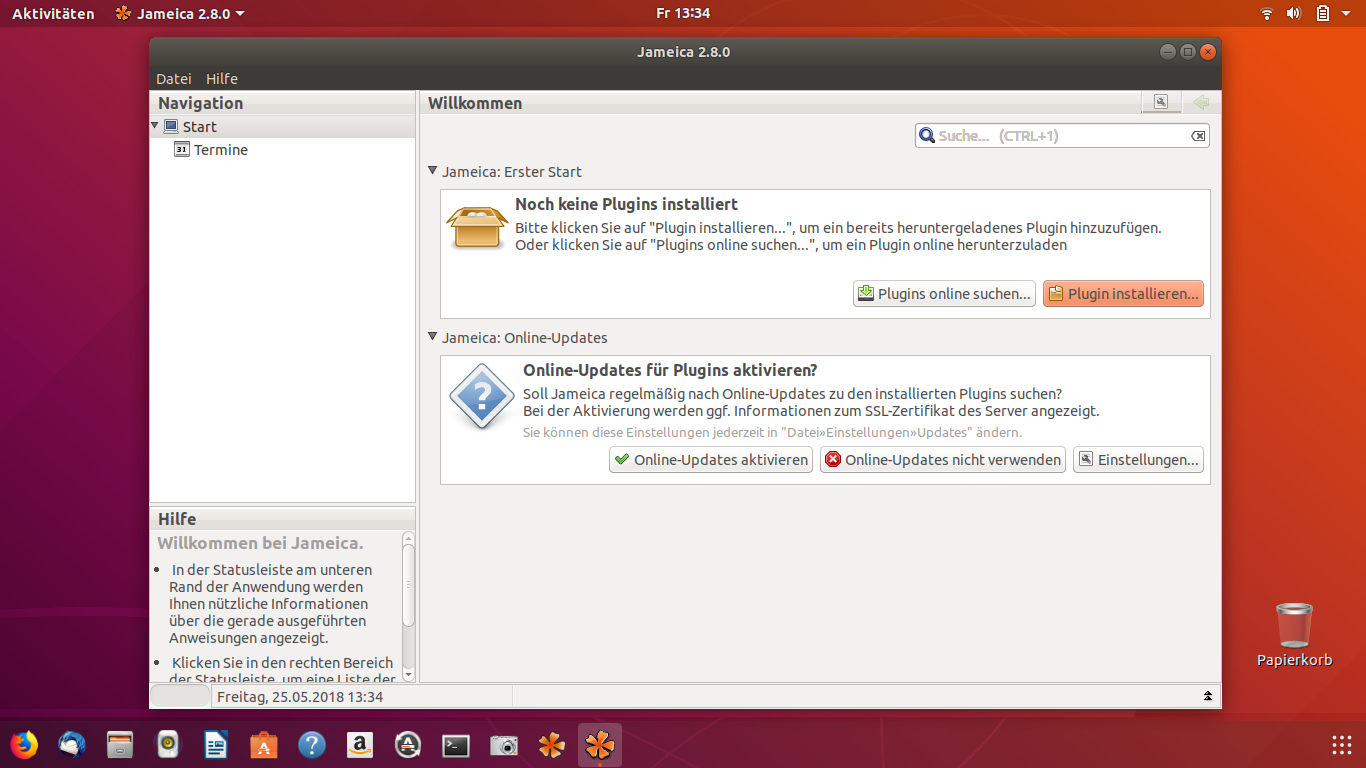Click the clock Fr 13:34 in top bar
The height and width of the screenshot is (768, 1366).
(683, 13)
